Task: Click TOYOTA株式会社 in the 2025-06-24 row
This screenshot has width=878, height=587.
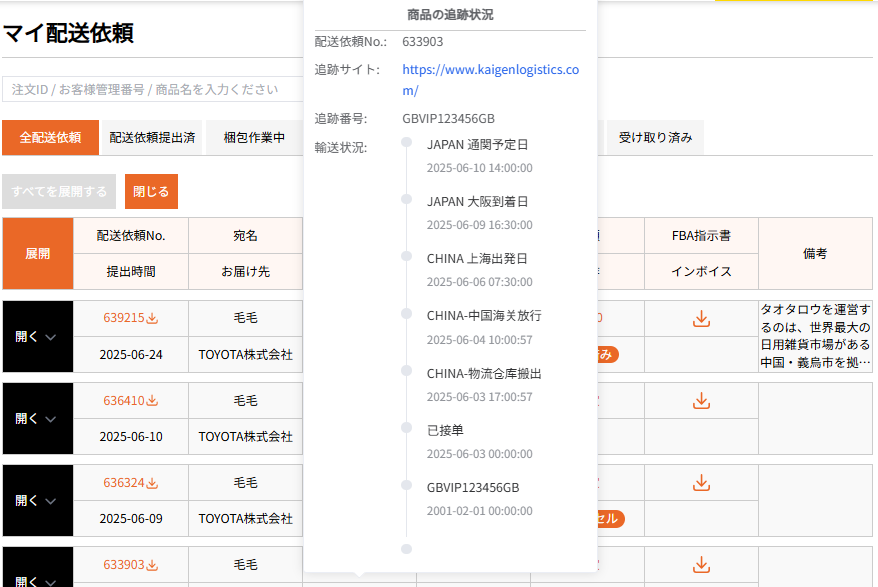Action: coord(245,355)
